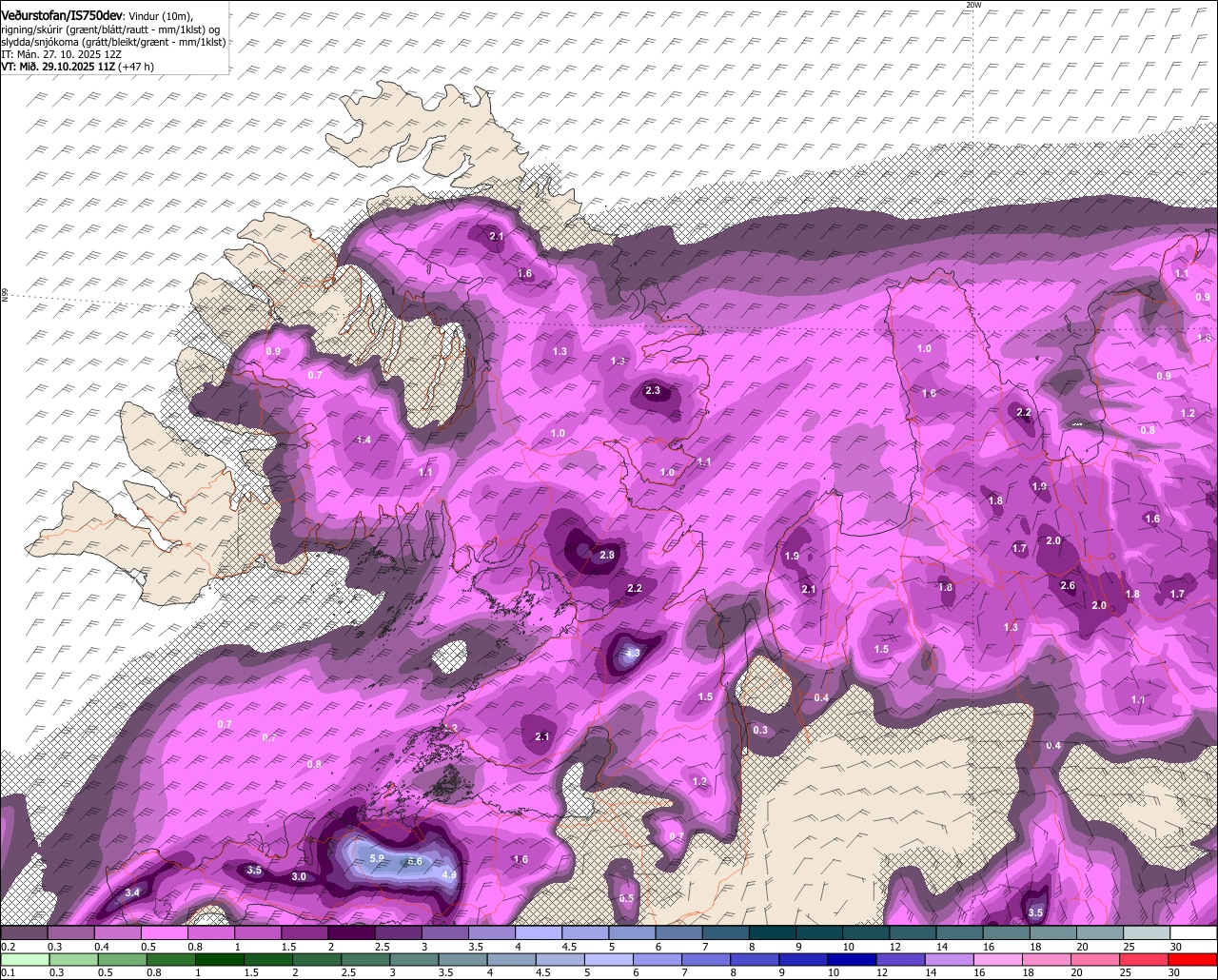Click the 3.4 precipitation value on the map

click(132, 892)
